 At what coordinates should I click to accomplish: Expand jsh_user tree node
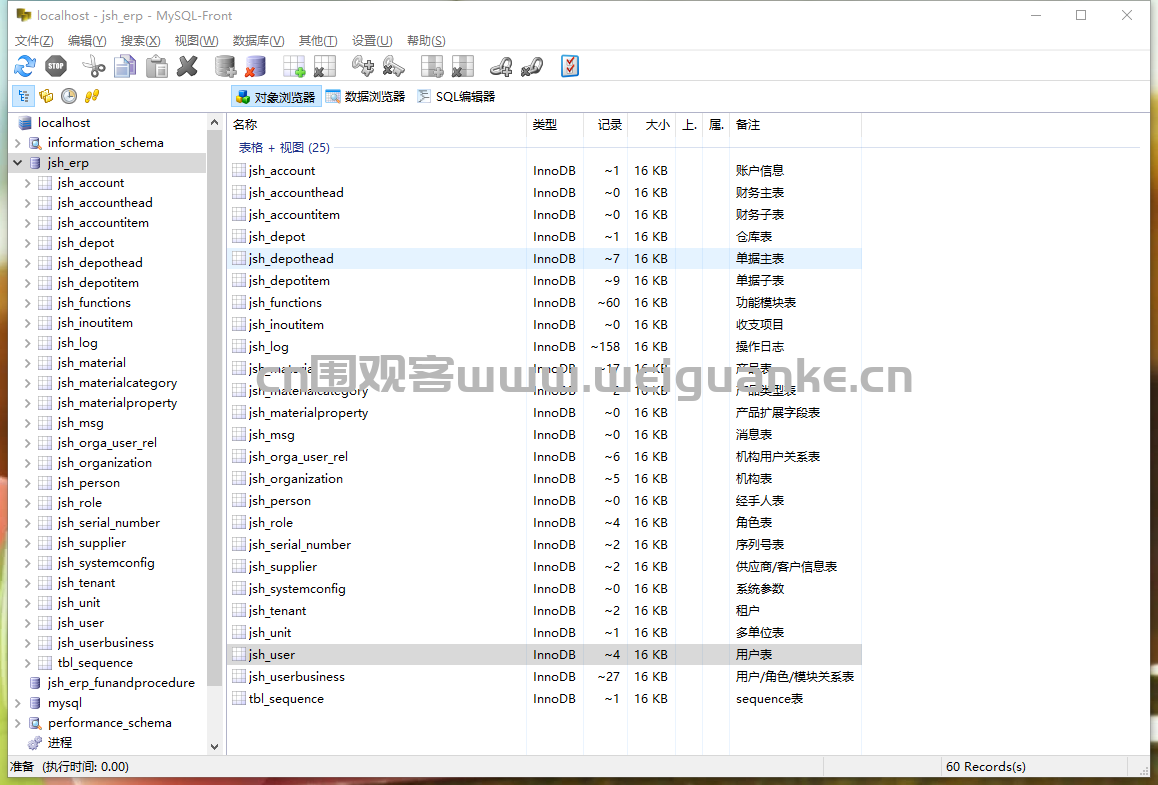coord(27,623)
